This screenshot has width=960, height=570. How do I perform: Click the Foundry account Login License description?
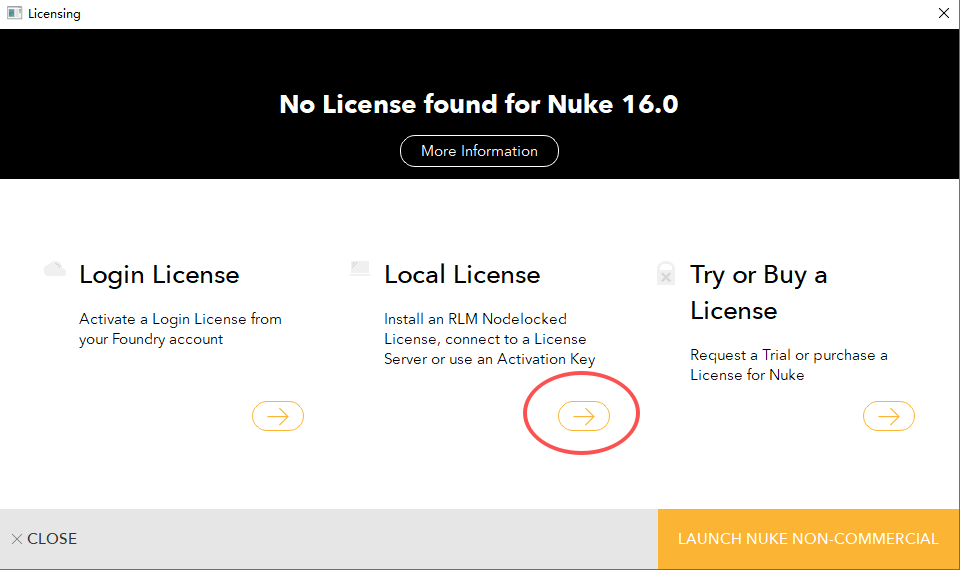coord(180,329)
